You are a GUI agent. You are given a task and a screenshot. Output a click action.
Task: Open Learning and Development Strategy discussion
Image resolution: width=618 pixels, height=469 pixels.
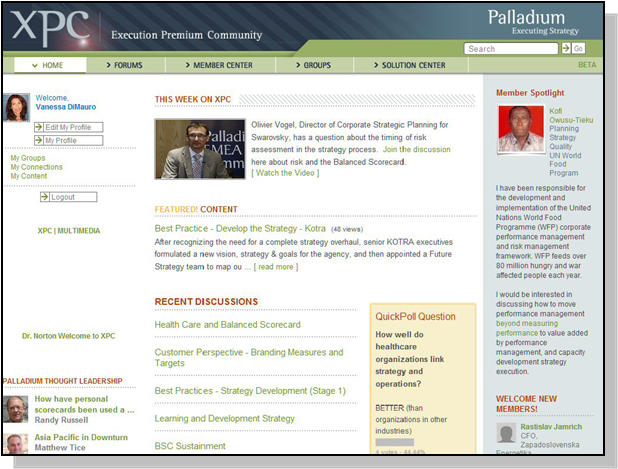[225, 419]
